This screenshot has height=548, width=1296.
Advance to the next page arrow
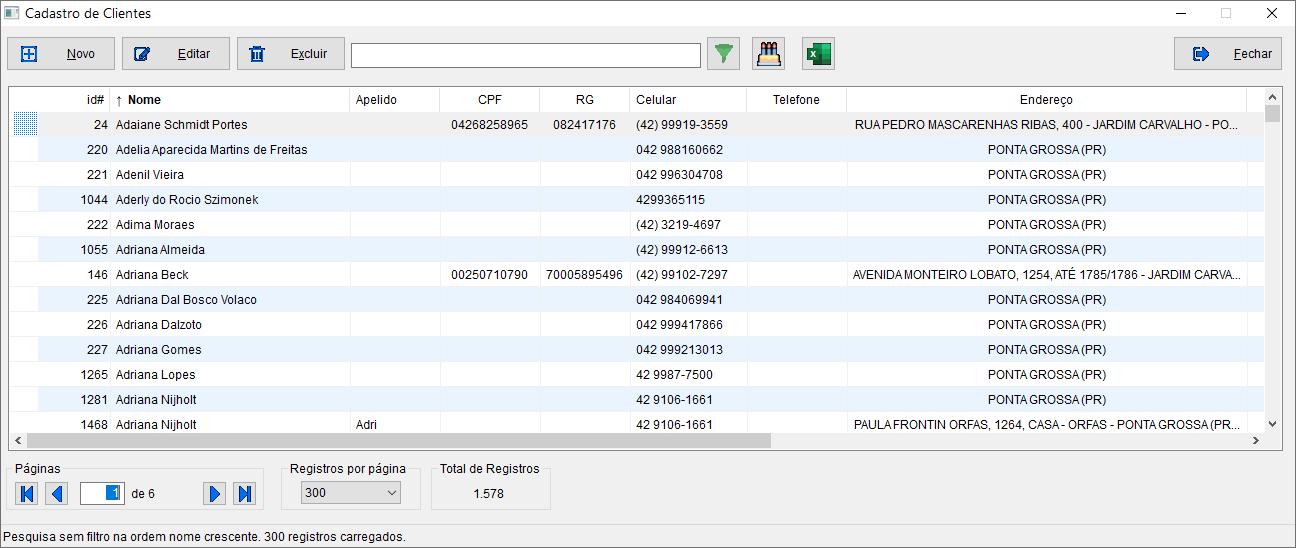pyautogui.click(x=213, y=493)
